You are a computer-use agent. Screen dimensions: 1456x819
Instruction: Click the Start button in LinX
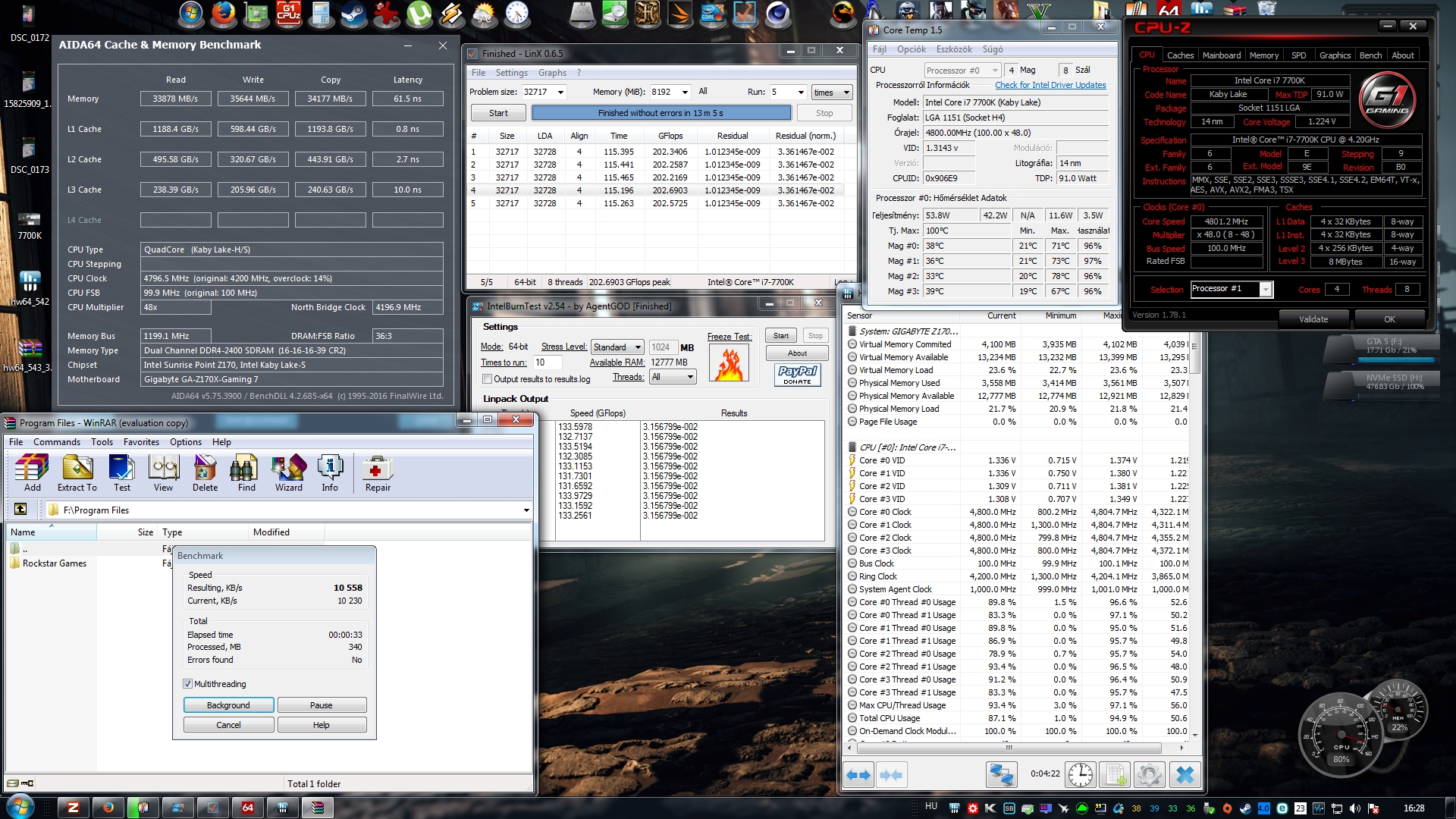point(498,113)
